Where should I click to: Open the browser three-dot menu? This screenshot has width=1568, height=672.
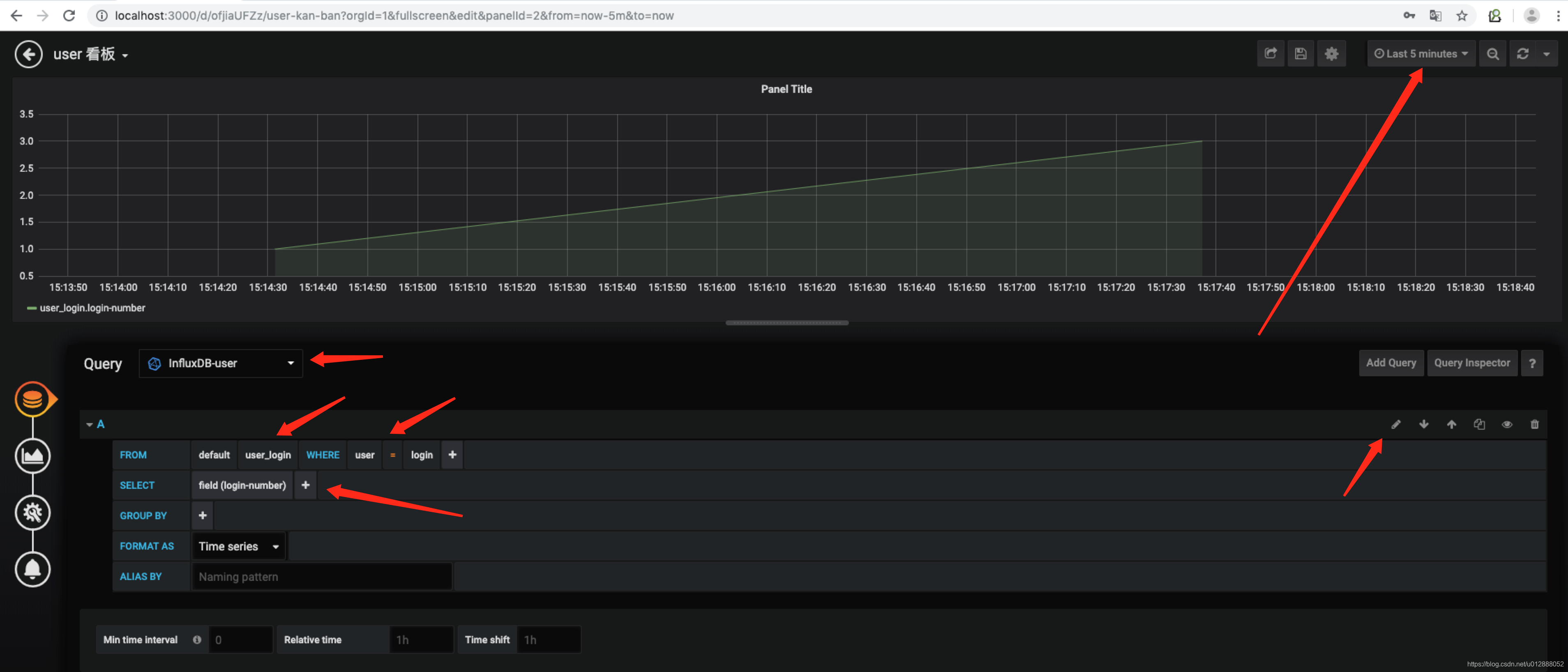coord(1558,16)
